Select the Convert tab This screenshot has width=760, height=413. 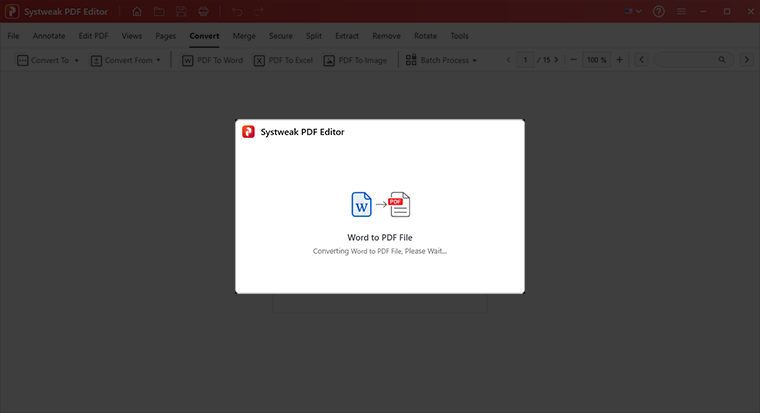click(x=204, y=36)
